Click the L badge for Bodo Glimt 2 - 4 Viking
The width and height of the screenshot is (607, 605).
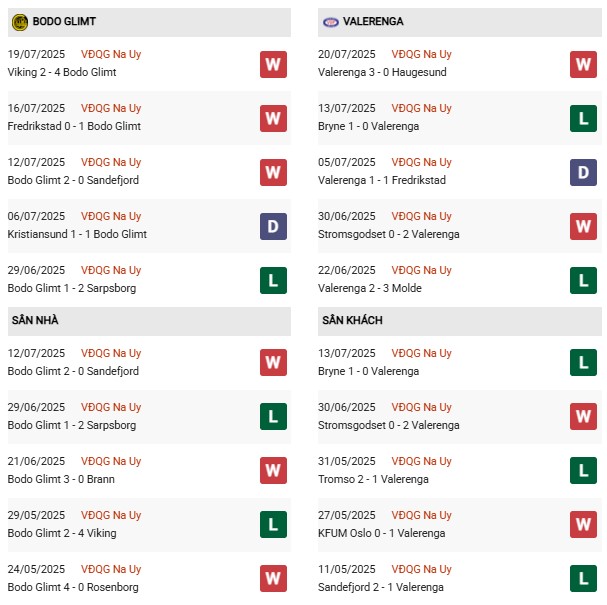[x=273, y=524]
